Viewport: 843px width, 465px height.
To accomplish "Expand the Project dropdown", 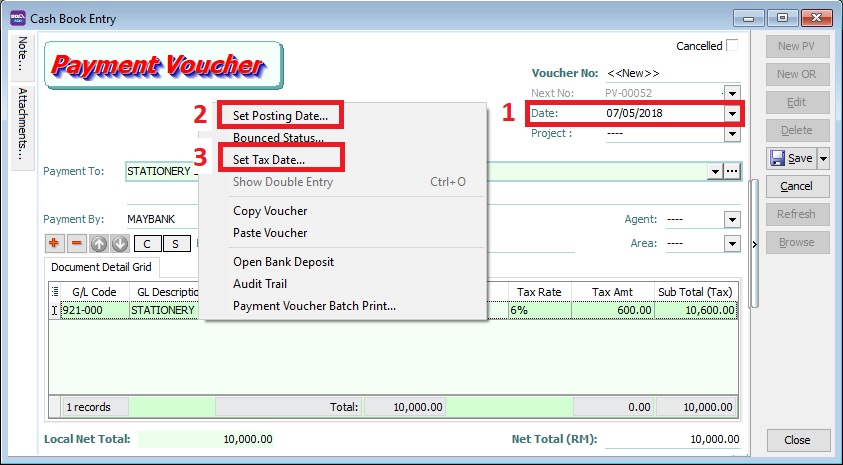I will pyautogui.click(x=732, y=134).
